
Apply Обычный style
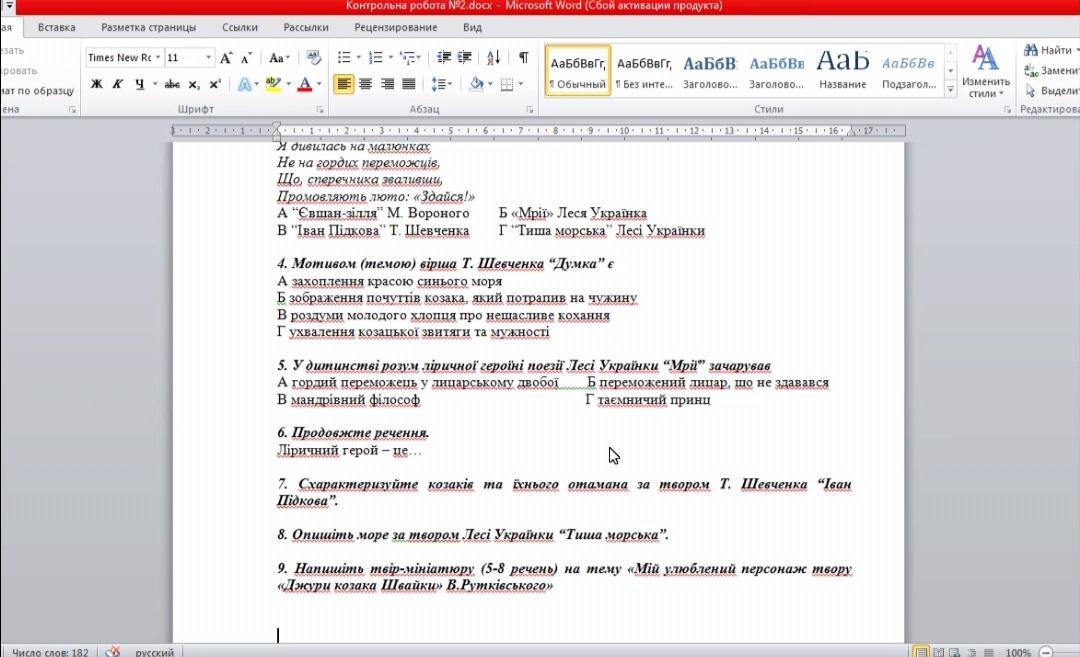coord(577,70)
